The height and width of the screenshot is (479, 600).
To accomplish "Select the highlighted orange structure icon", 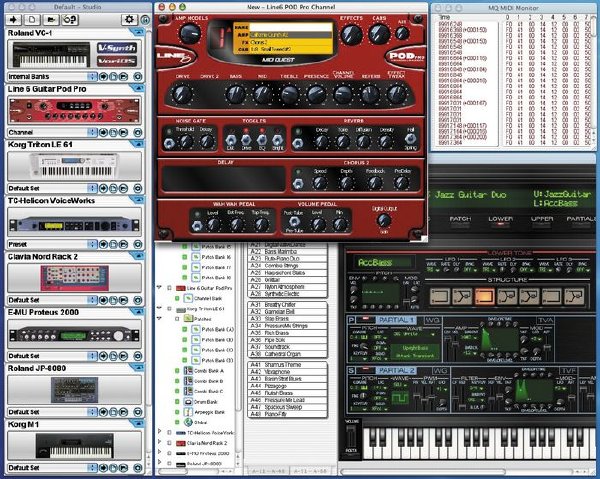I will pyautogui.click(x=484, y=296).
